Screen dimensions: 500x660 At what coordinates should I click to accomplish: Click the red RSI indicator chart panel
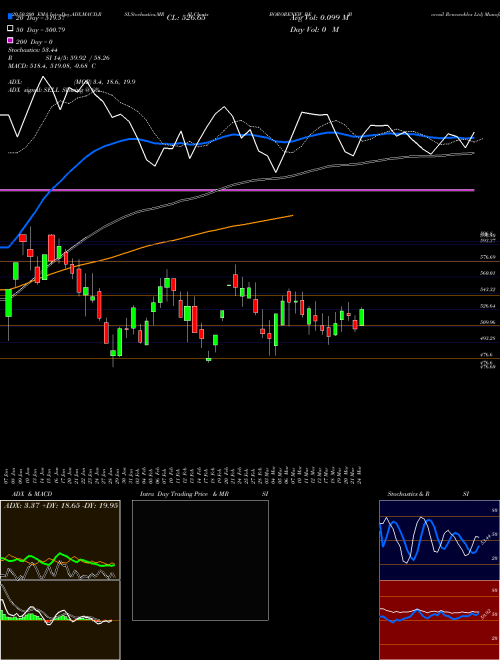click(x=439, y=620)
